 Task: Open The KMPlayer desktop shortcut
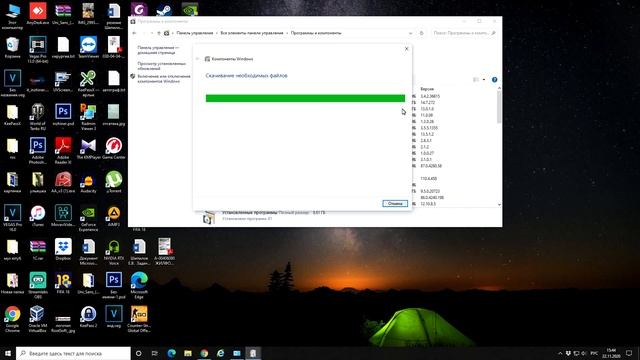click(x=88, y=149)
